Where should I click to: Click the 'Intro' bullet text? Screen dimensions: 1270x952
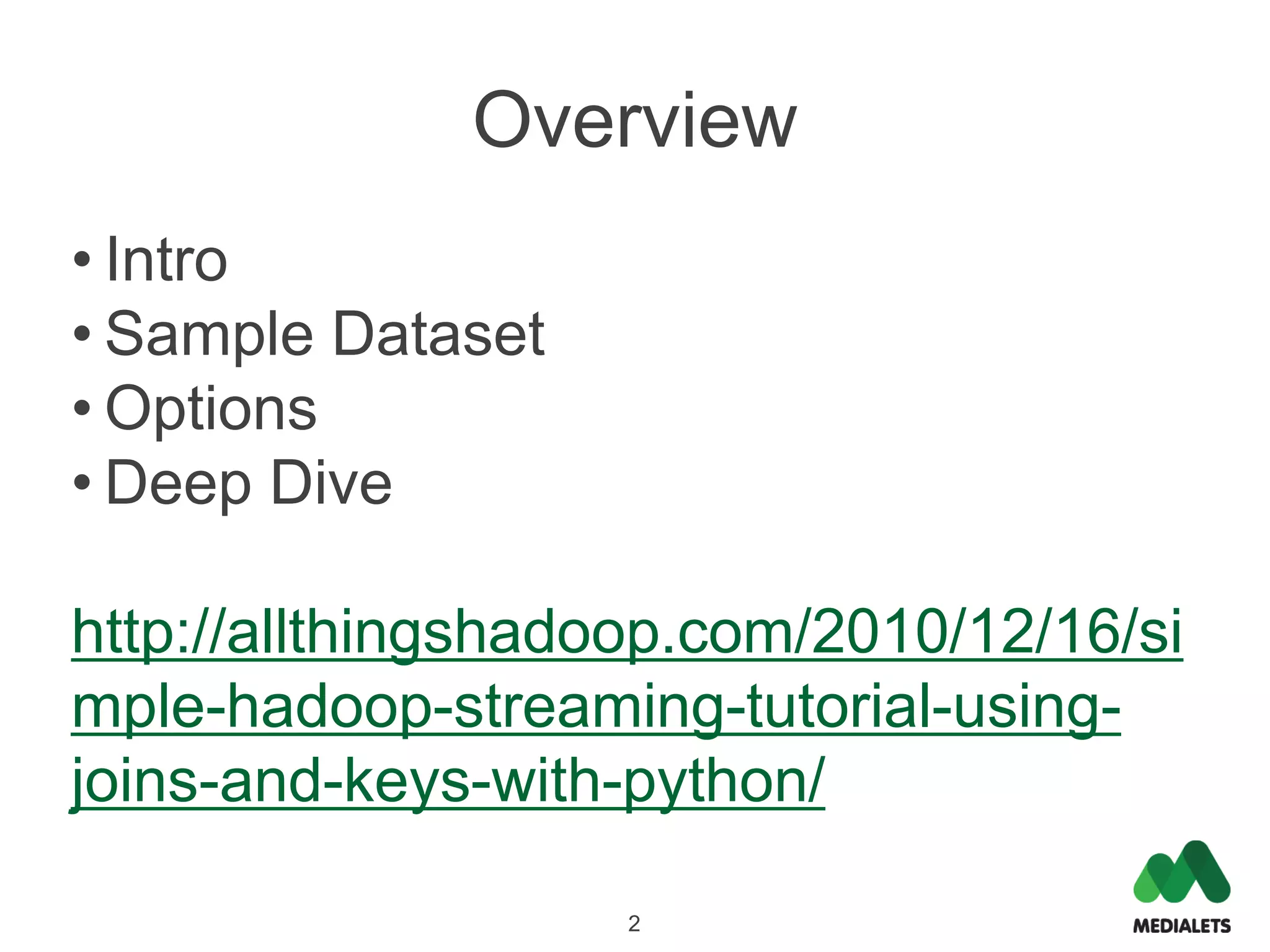point(167,259)
